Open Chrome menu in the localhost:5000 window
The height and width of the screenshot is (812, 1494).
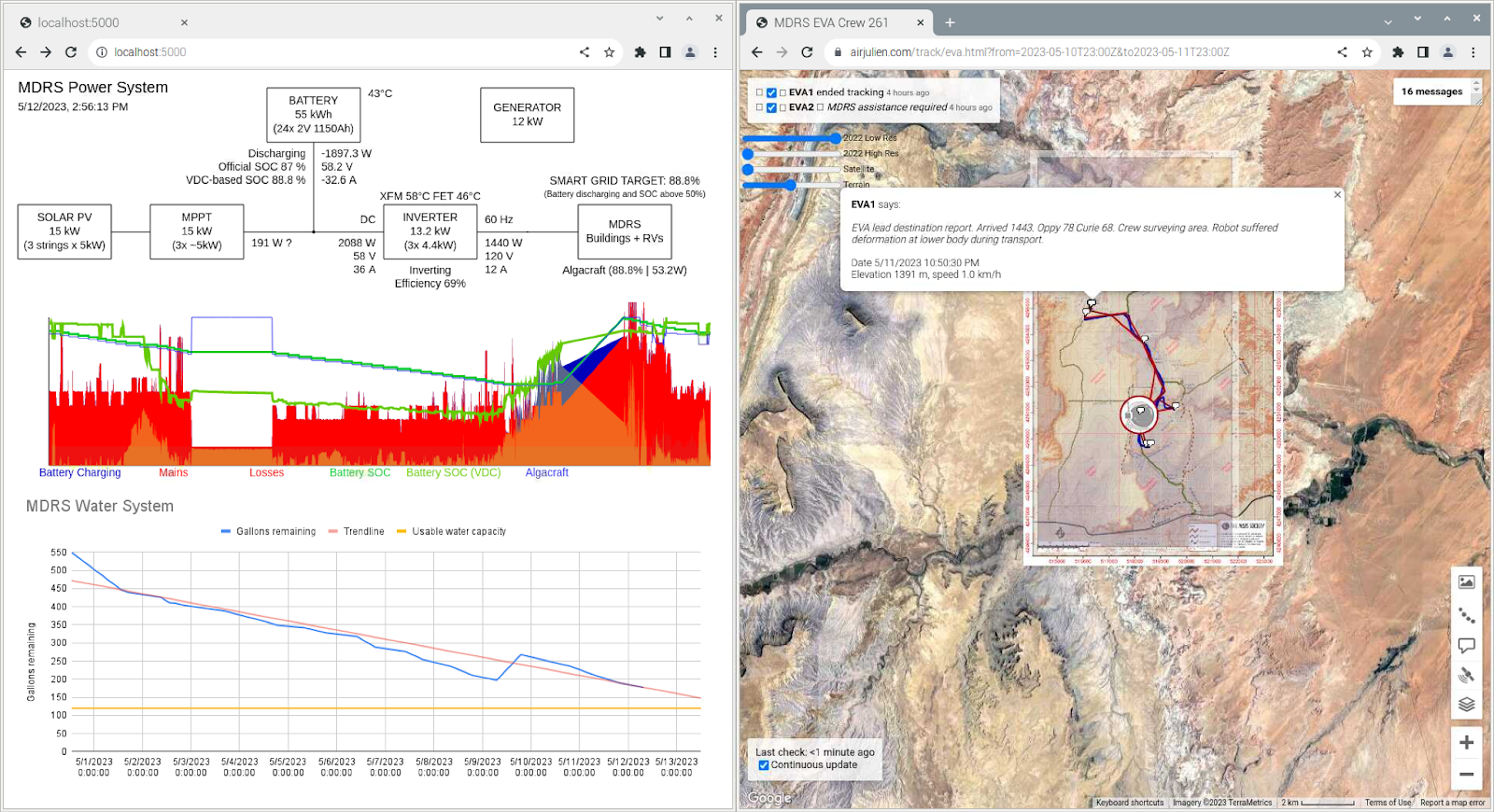715,52
